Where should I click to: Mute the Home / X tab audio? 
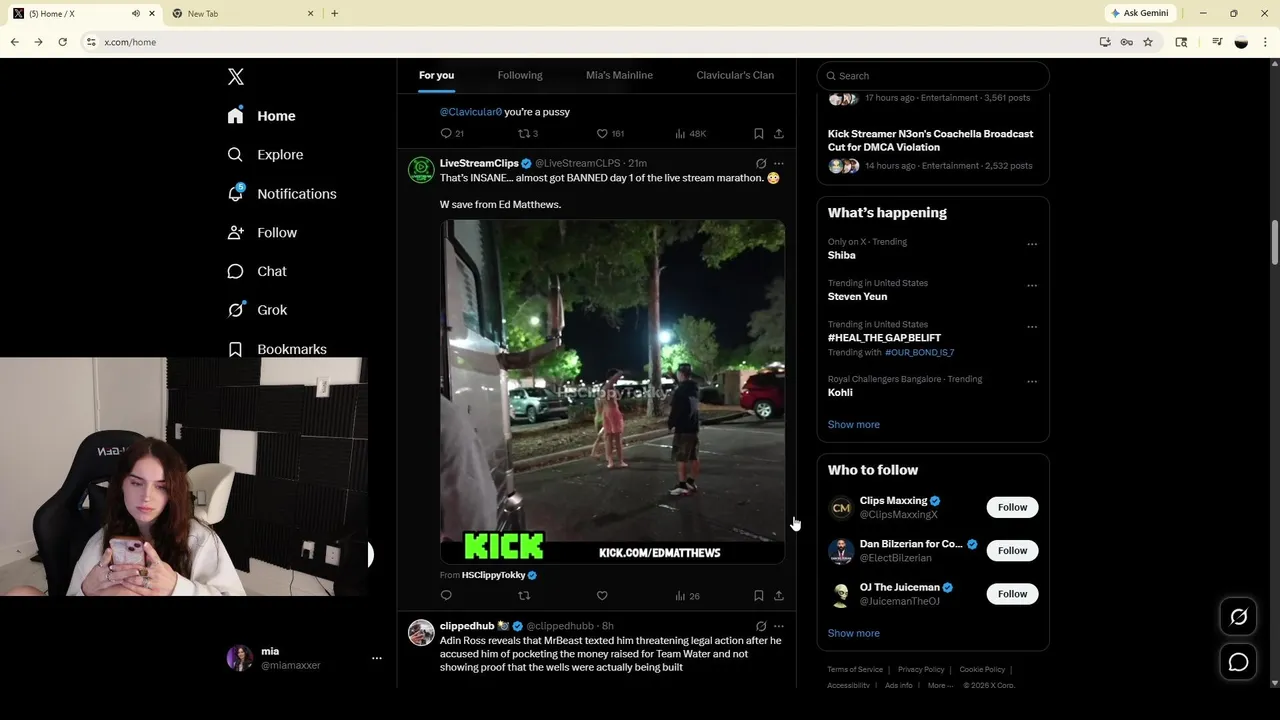tap(136, 13)
